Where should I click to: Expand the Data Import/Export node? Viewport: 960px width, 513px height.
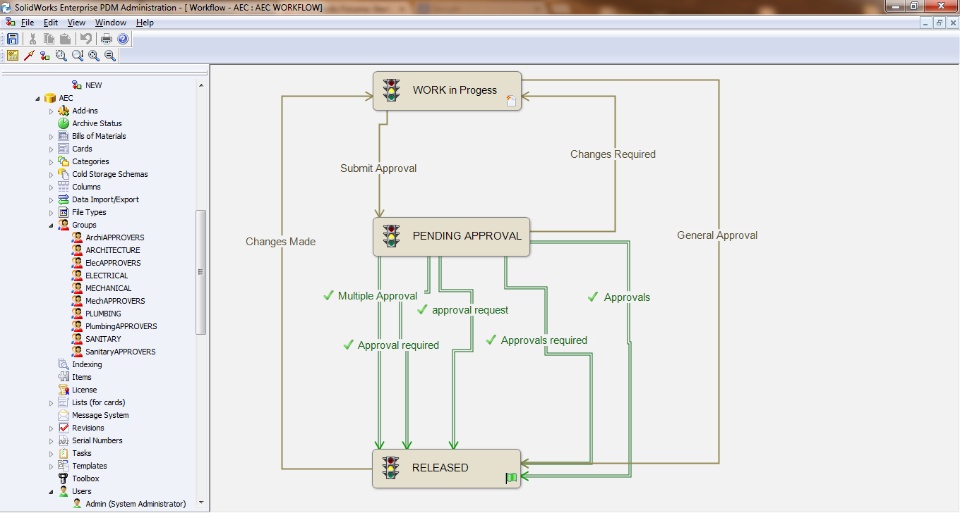pos(51,200)
